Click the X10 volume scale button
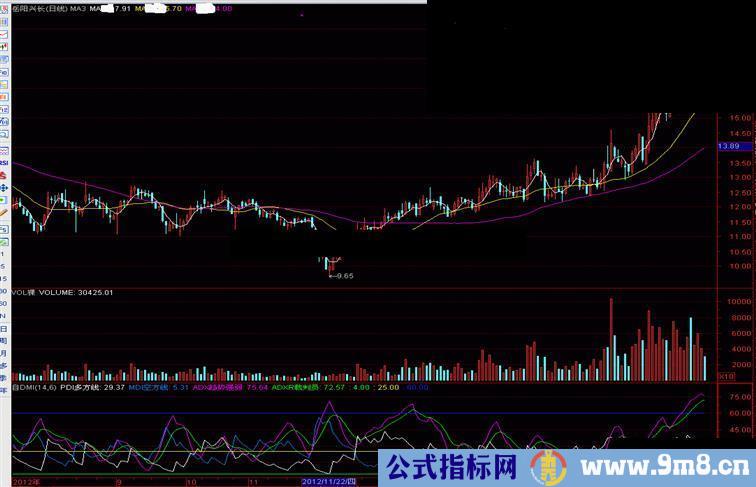Viewport: 756px width, 487px height. pos(726,376)
